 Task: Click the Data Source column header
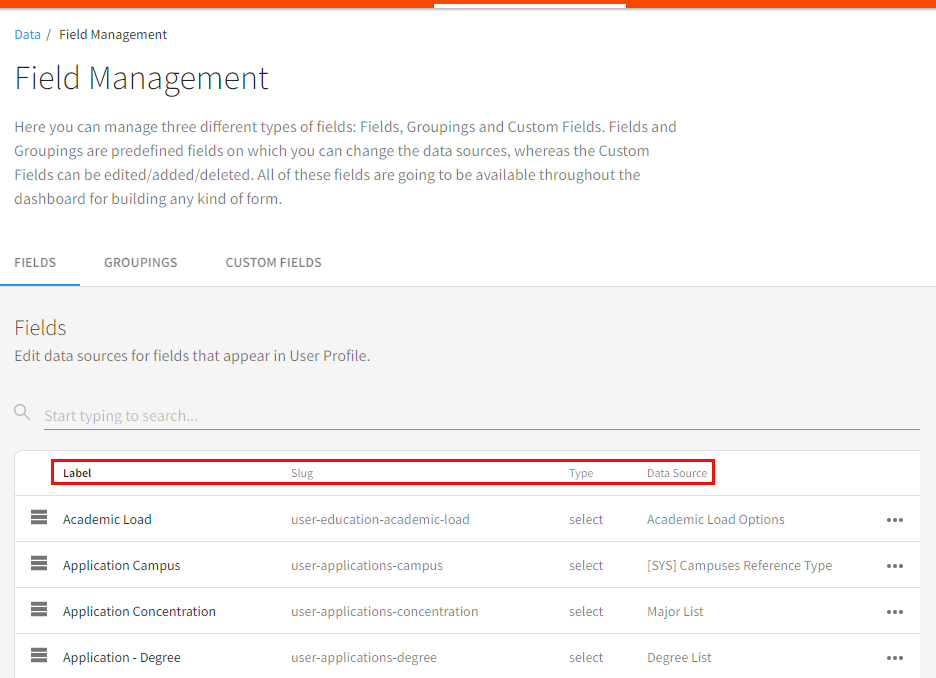(677, 473)
